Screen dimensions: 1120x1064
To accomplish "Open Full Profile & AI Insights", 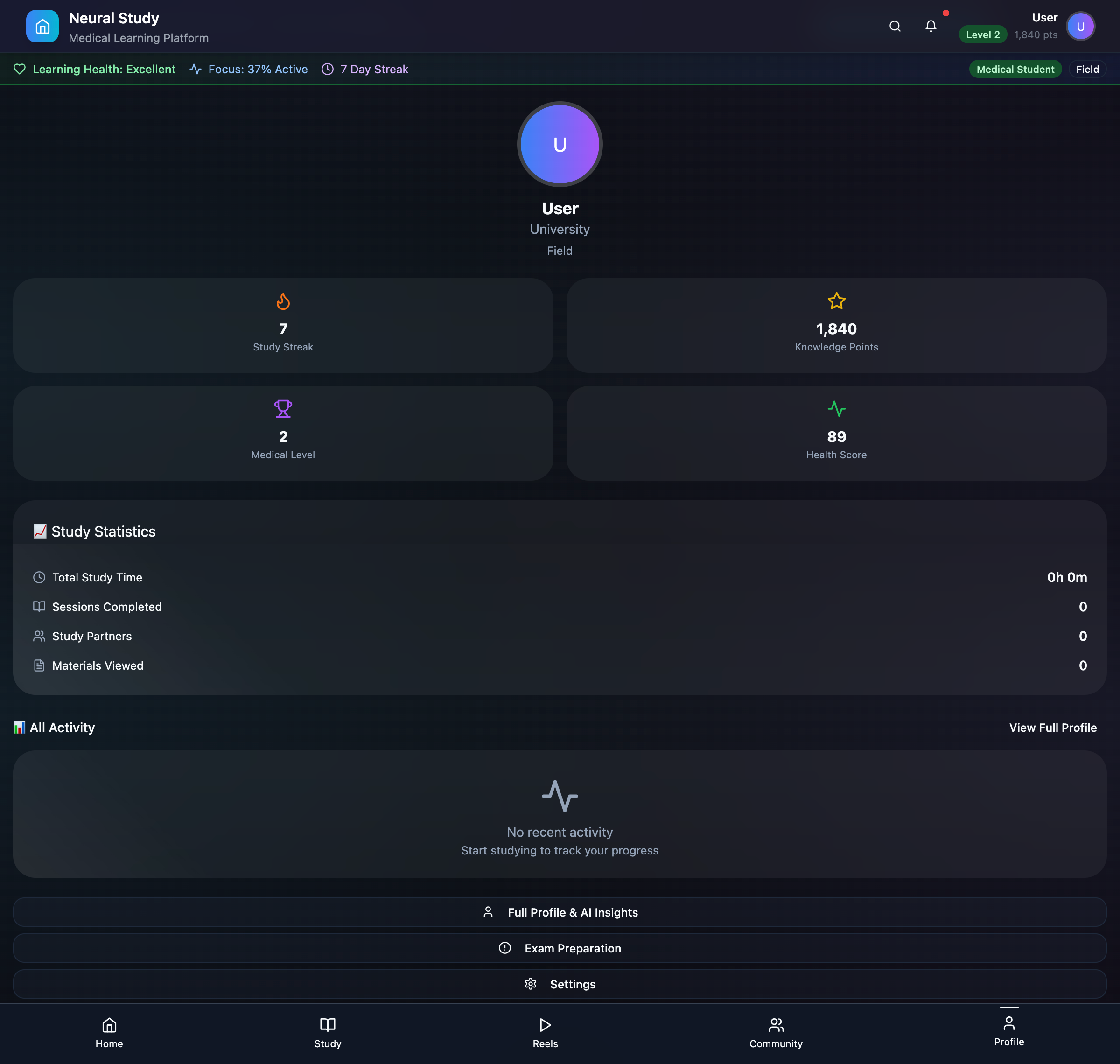I will [x=559, y=912].
